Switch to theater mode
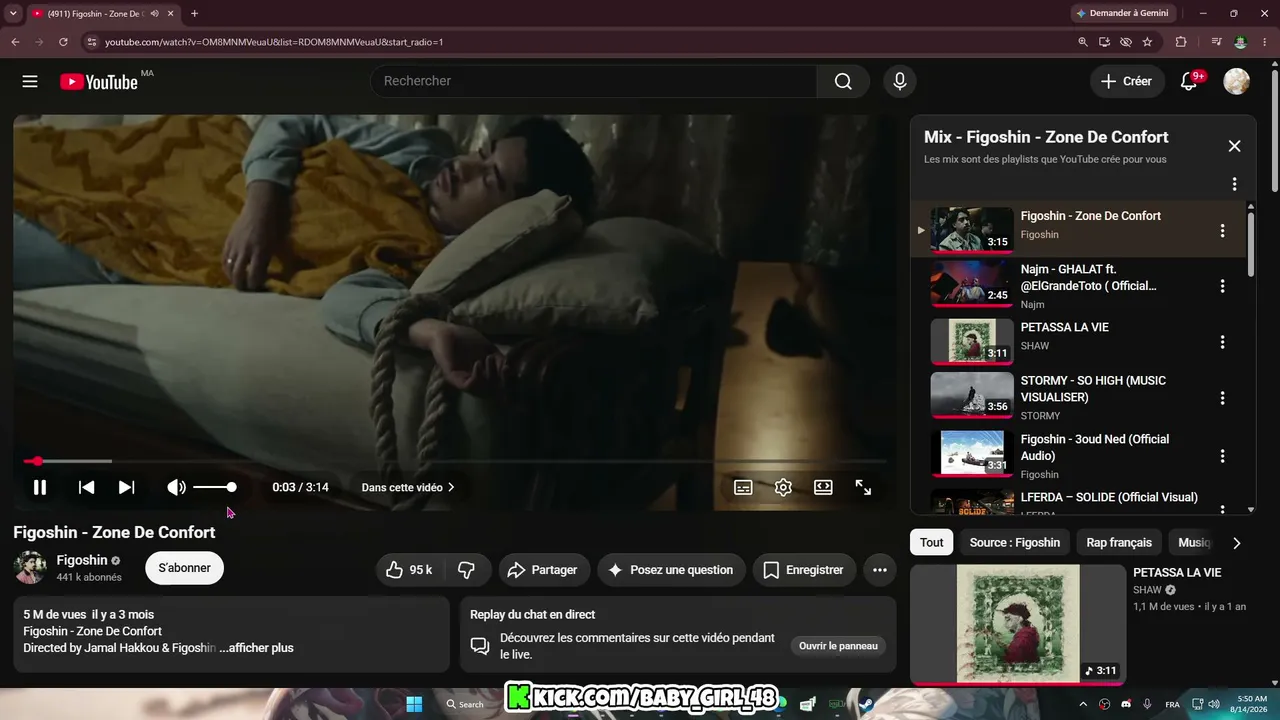Image resolution: width=1280 pixels, height=720 pixels. pyautogui.click(x=823, y=487)
